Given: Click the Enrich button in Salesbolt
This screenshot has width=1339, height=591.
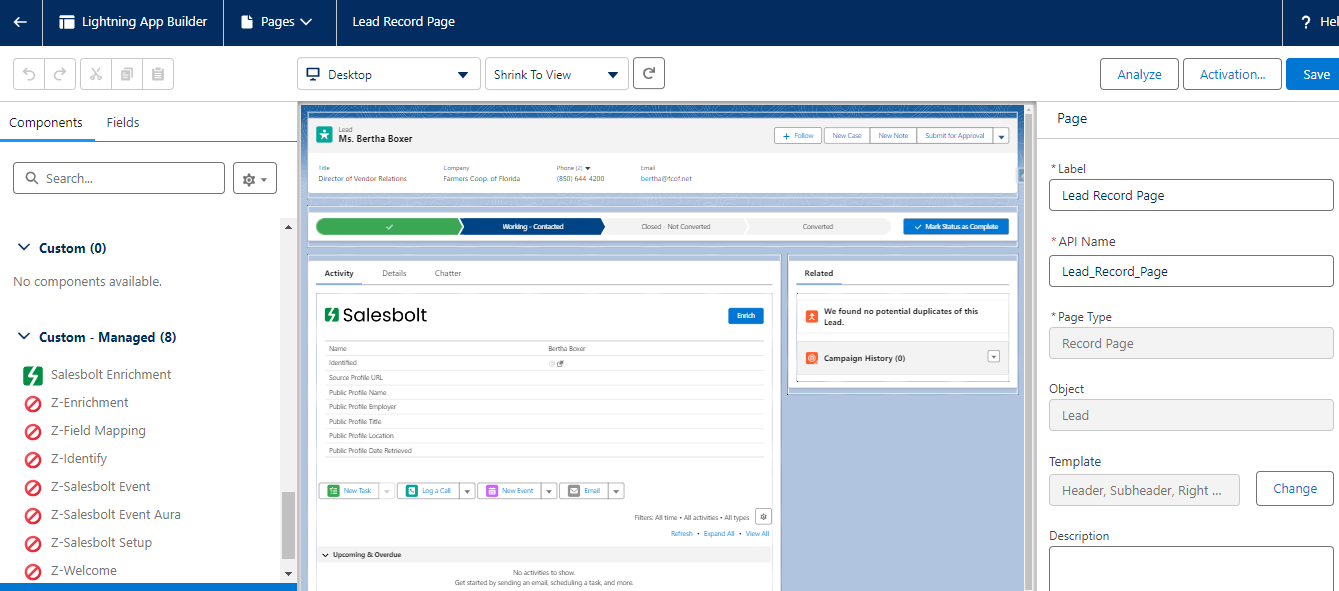Looking at the screenshot, I should pos(746,315).
